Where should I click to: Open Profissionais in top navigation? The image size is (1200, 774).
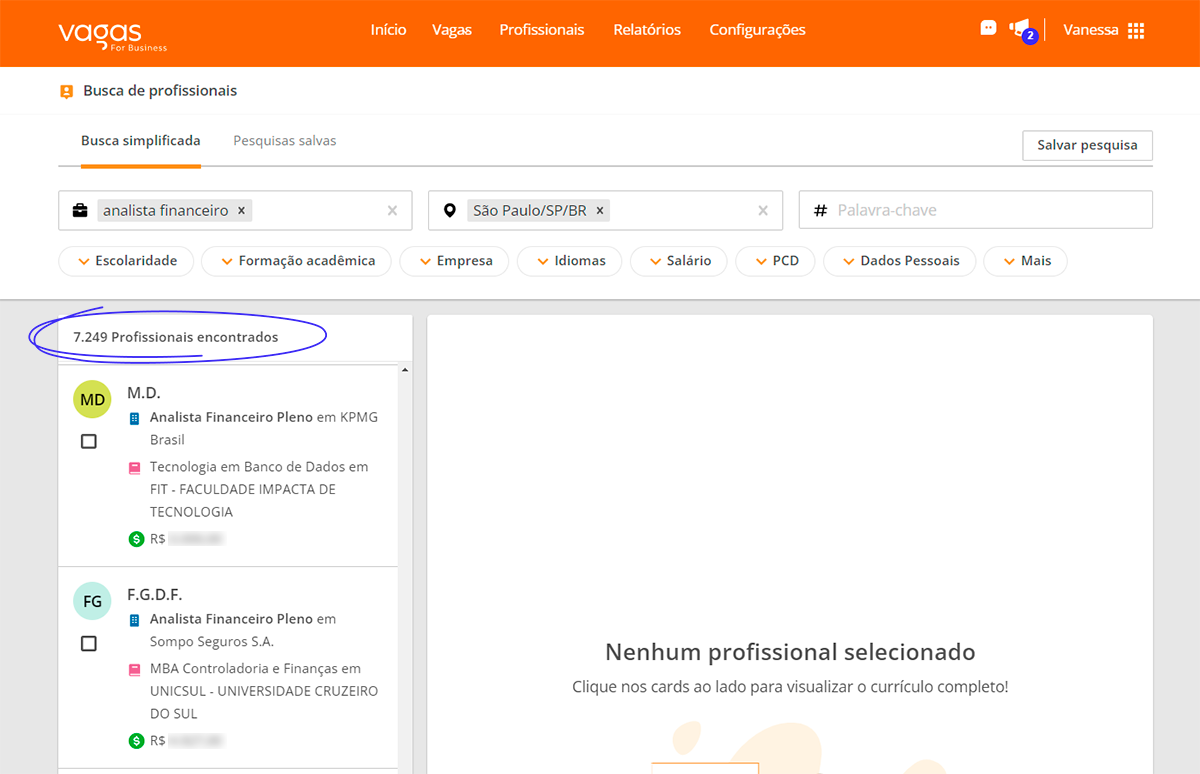[542, 30]
